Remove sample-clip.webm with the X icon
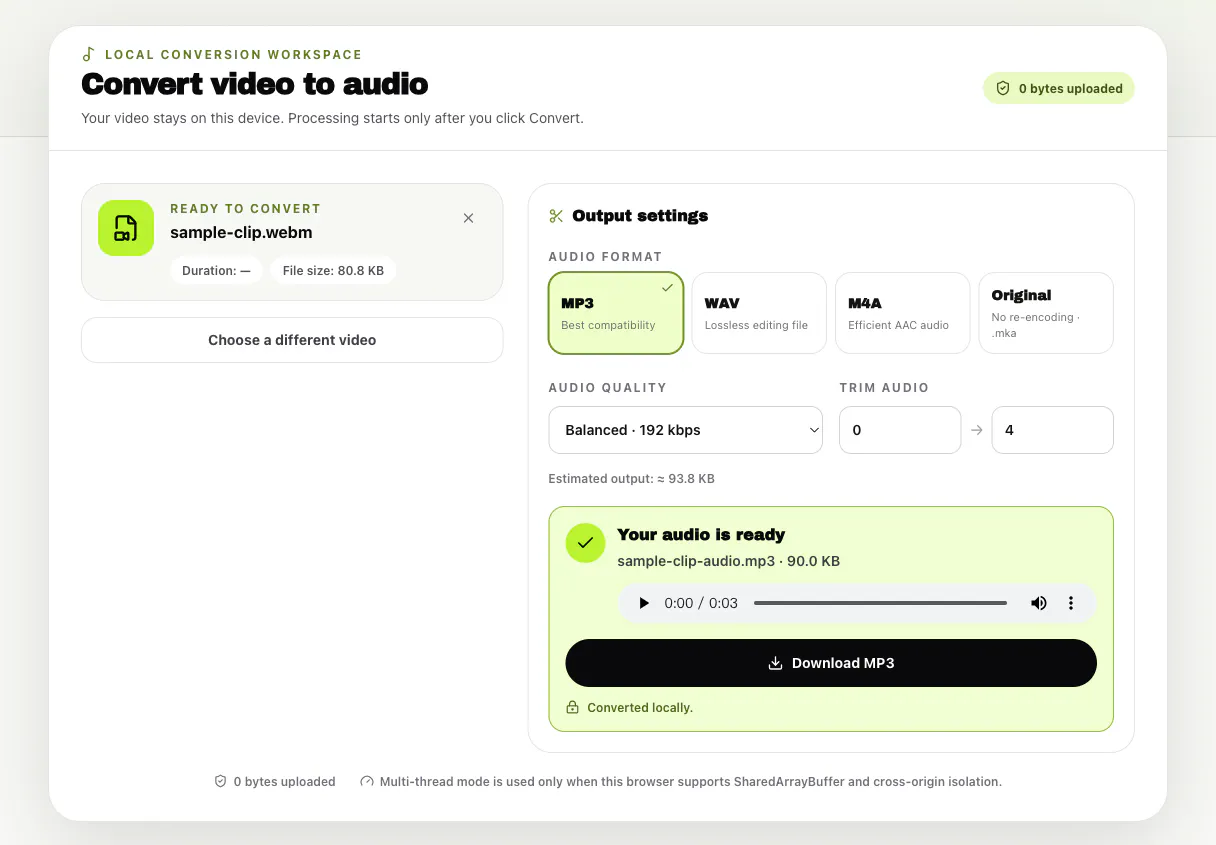The image size is (1216, 845). [x=468, y=218]
